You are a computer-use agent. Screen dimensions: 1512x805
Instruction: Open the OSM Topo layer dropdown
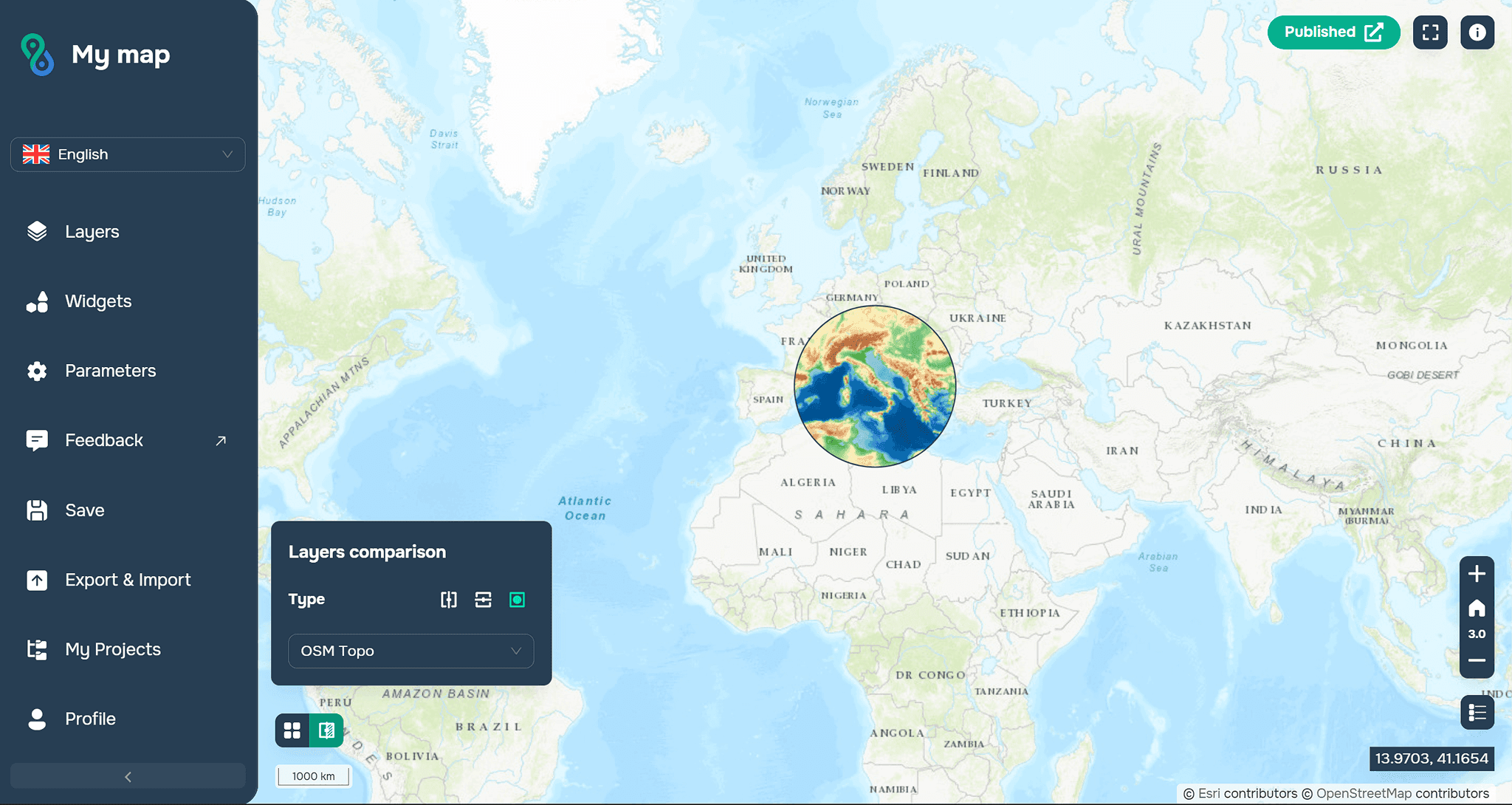tap(410, 651)
